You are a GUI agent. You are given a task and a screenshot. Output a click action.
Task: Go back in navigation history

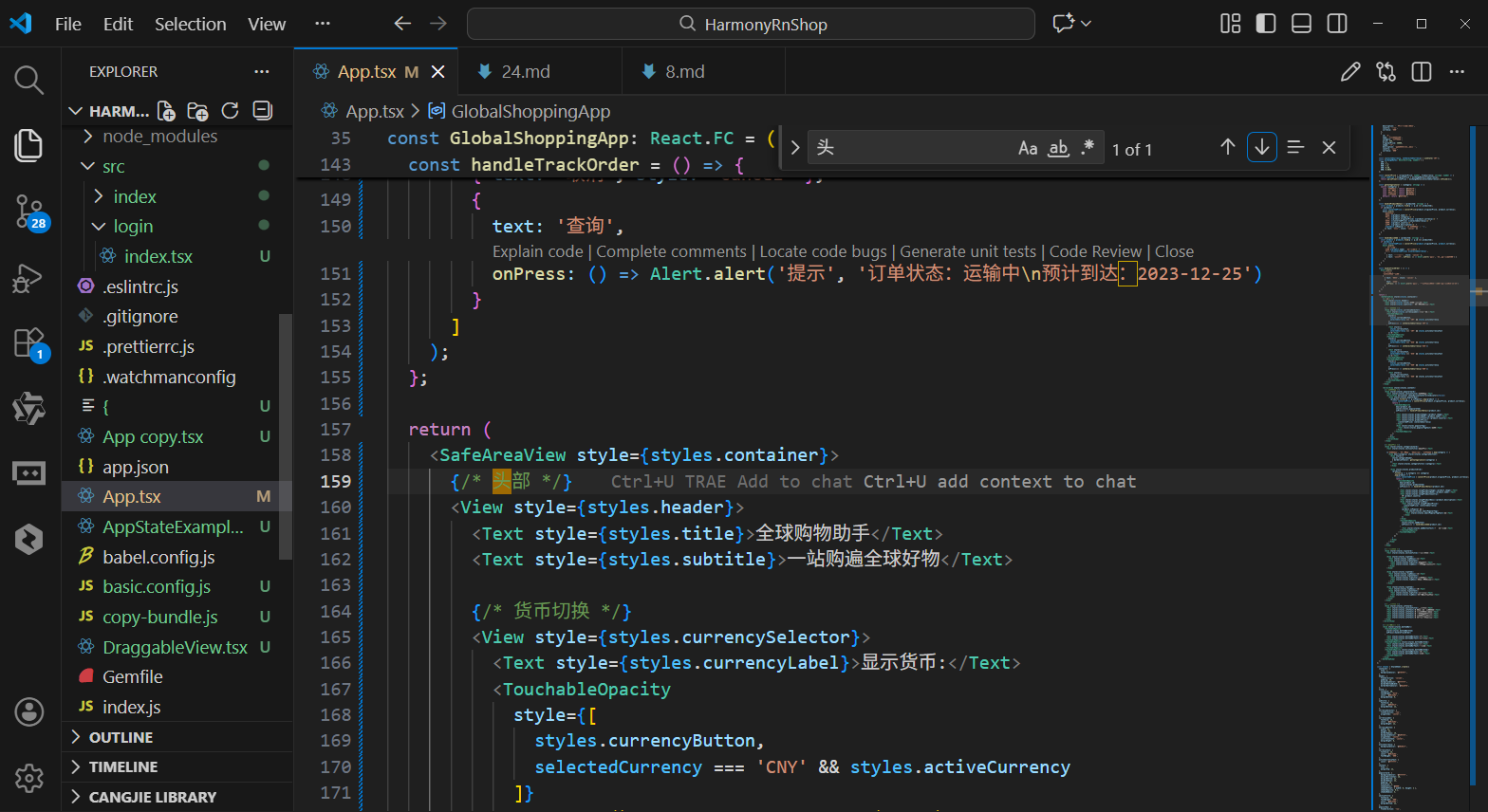402,24
